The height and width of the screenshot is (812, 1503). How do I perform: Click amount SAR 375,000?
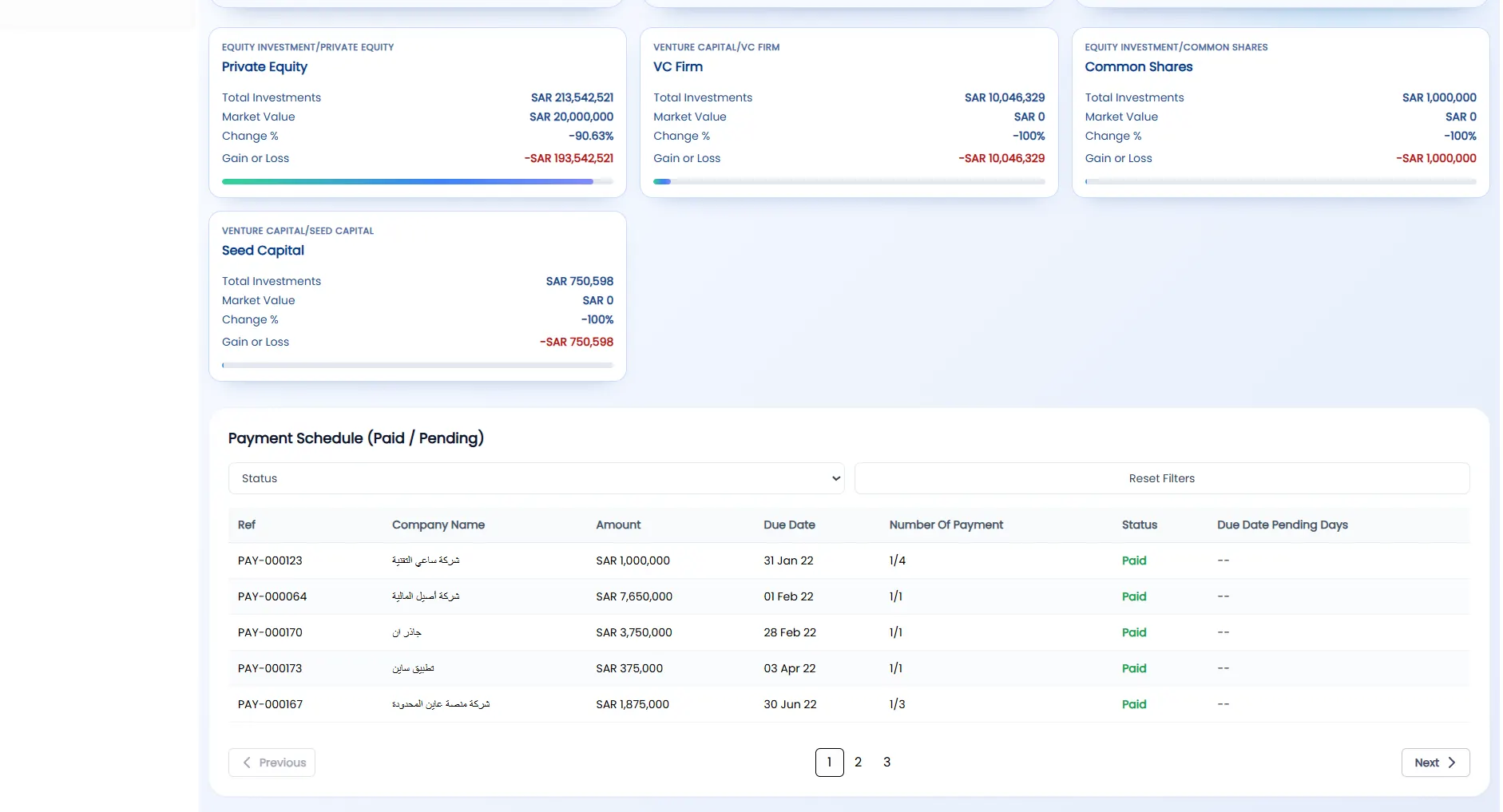click(x=629, y=668)
